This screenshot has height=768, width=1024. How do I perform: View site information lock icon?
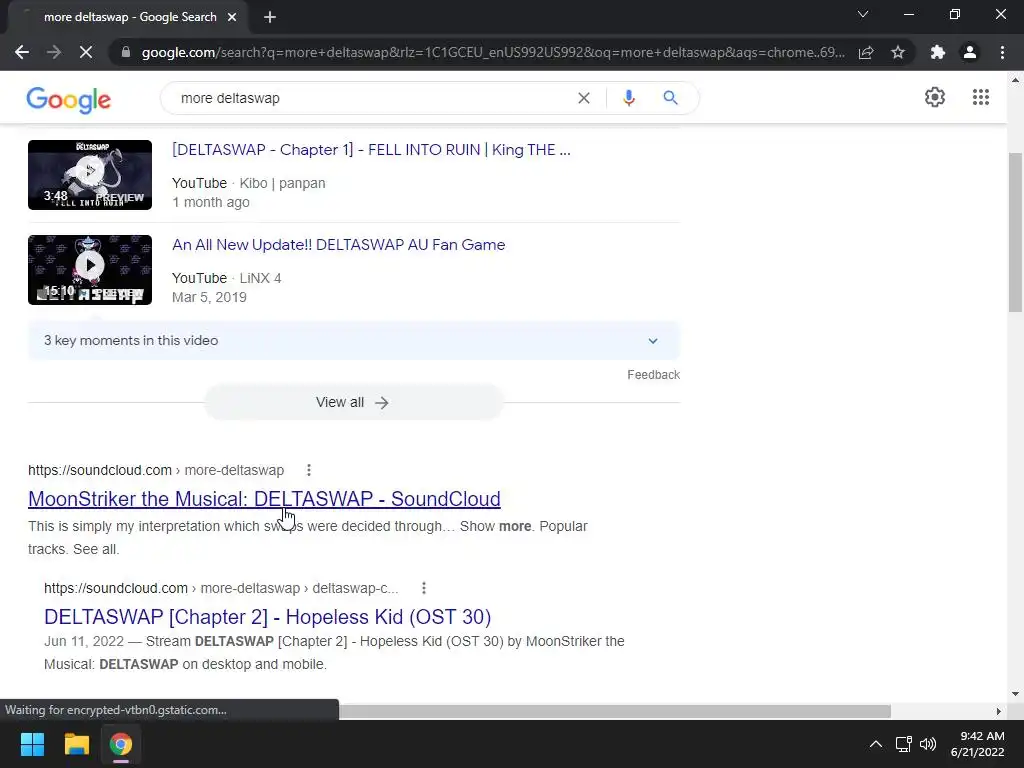pyautogui.click(x=126, y=52)
